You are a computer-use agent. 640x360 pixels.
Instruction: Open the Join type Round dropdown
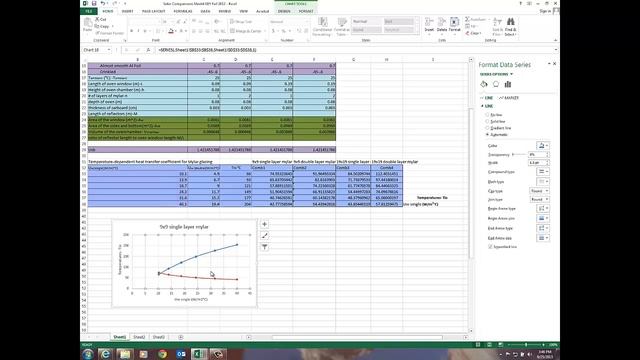click(539, 199)
